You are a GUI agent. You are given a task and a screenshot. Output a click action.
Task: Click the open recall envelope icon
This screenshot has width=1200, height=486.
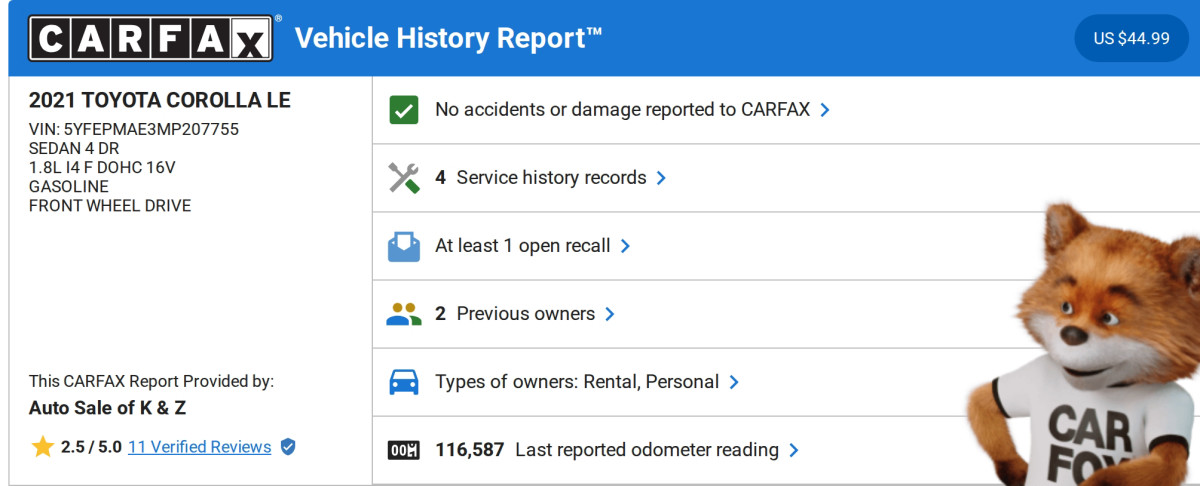point(404,246)
